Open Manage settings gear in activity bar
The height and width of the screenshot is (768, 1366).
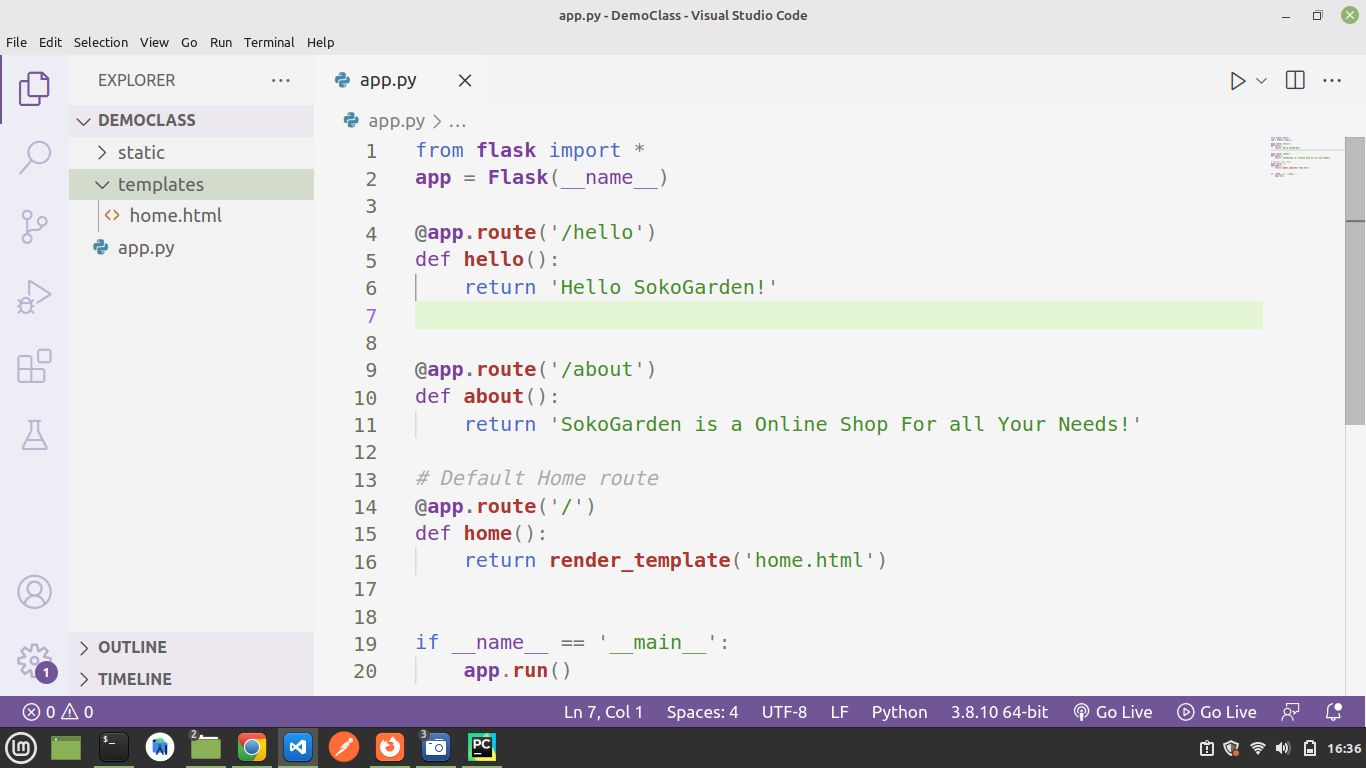pos(34,660)
